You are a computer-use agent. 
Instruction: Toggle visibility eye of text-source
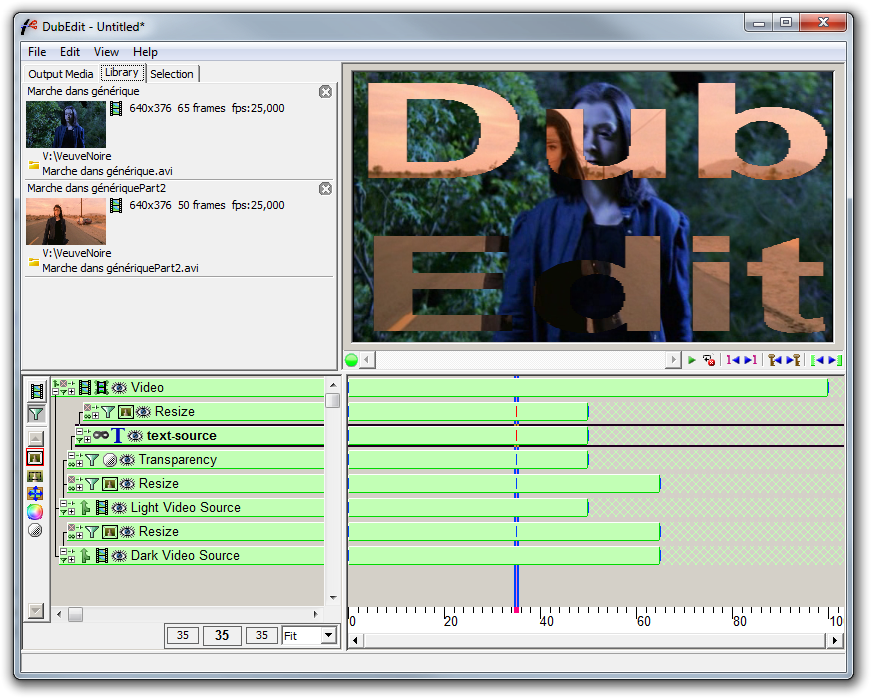click(x=136, y=436)
